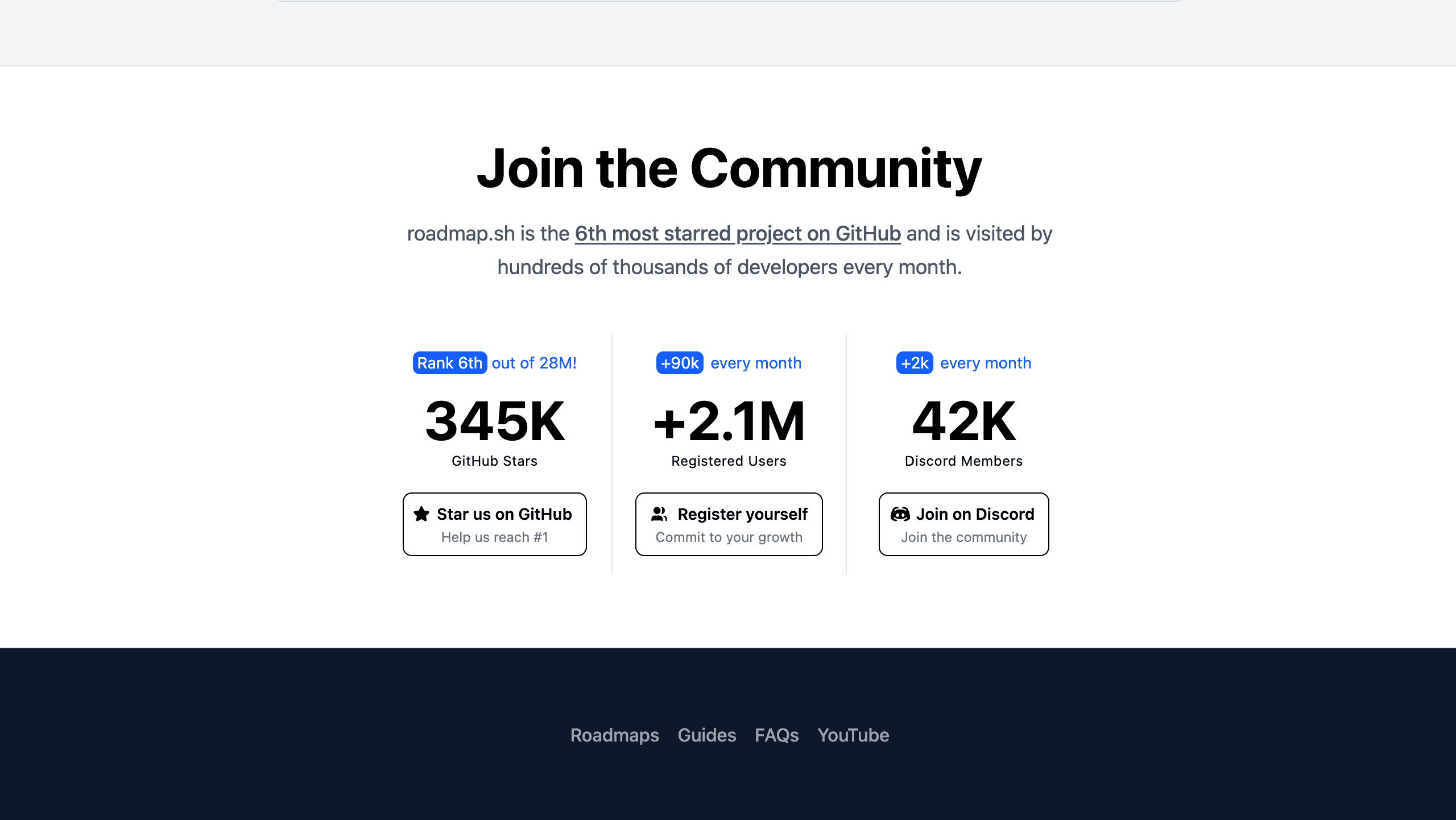Click the Discord logo icon
Viewport: 1456px width, 820px height.
coord(901,514)
